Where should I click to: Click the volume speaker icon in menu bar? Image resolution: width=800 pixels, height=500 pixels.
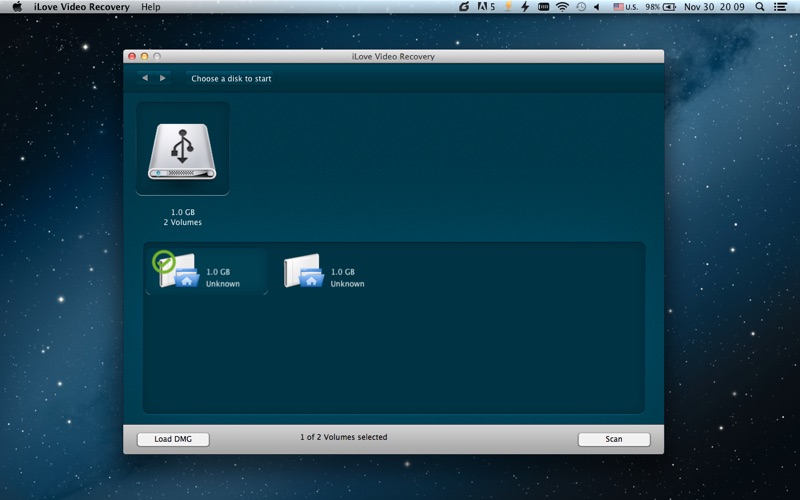click(x=596, y=7)
